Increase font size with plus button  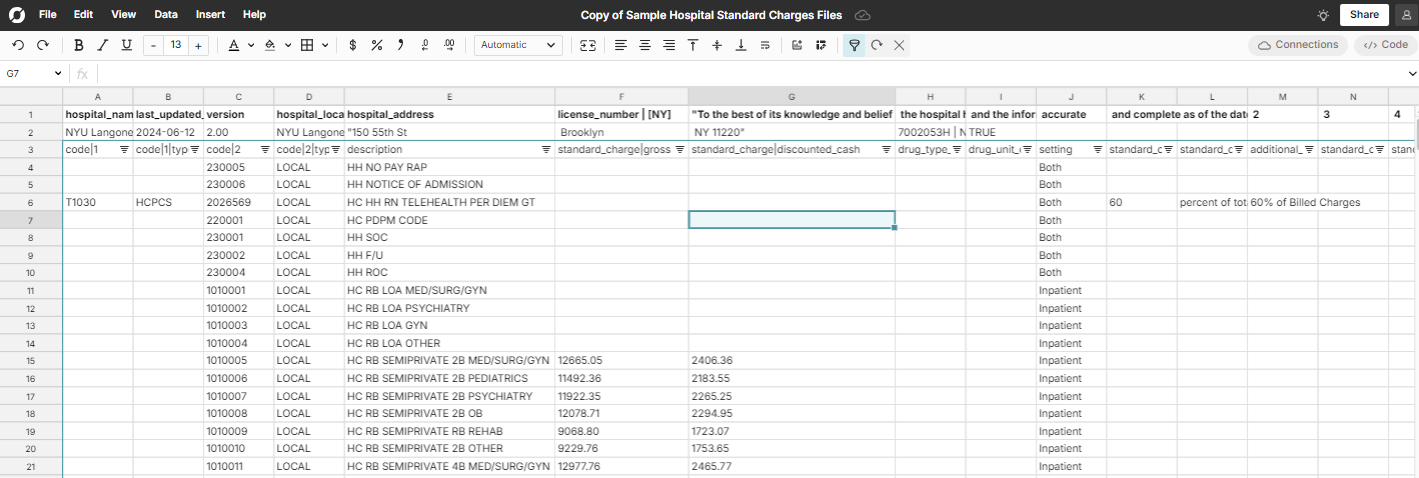point(199,45)
